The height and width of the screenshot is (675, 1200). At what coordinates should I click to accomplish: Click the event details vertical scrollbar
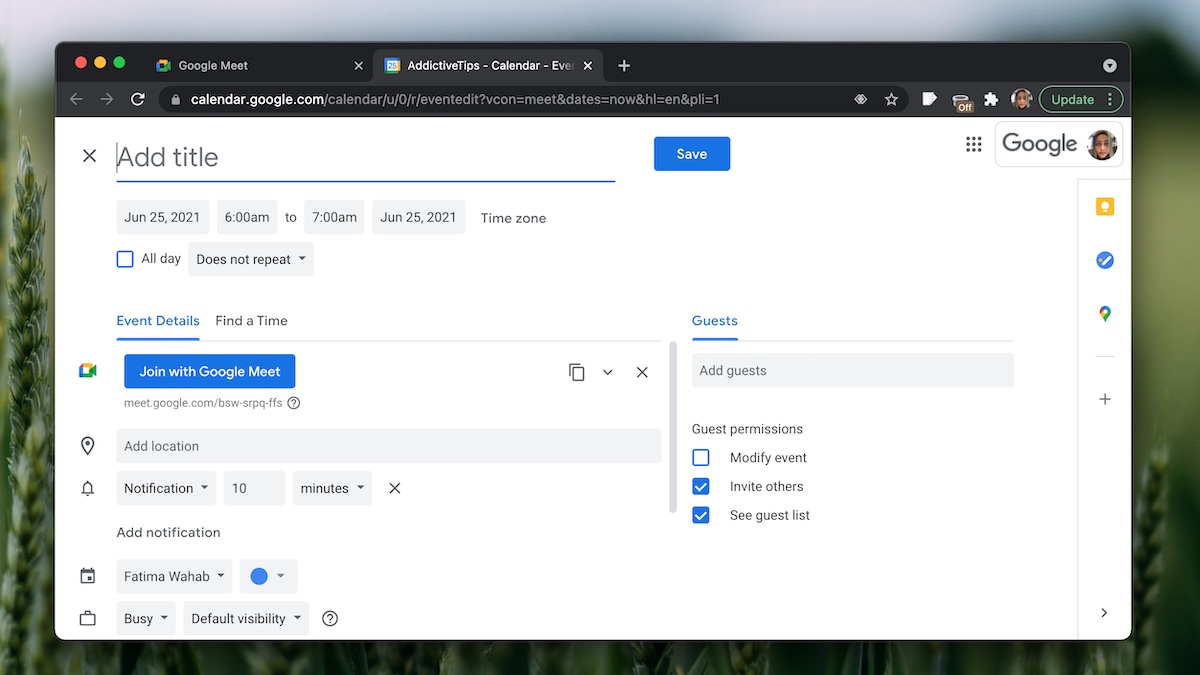pyautogui.click(x=673, y=428)
